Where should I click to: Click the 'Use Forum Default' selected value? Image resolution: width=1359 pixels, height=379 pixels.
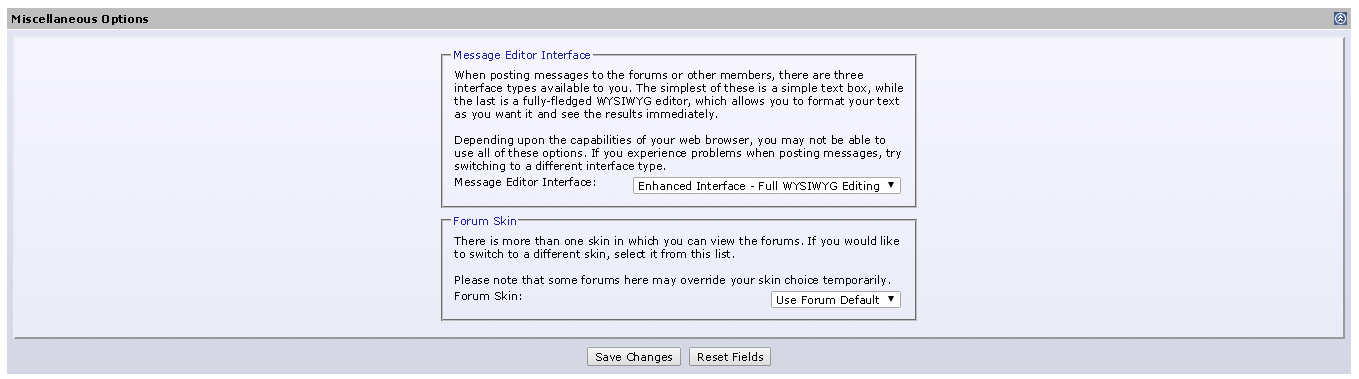pyautogui.click(x=828, y=300)
